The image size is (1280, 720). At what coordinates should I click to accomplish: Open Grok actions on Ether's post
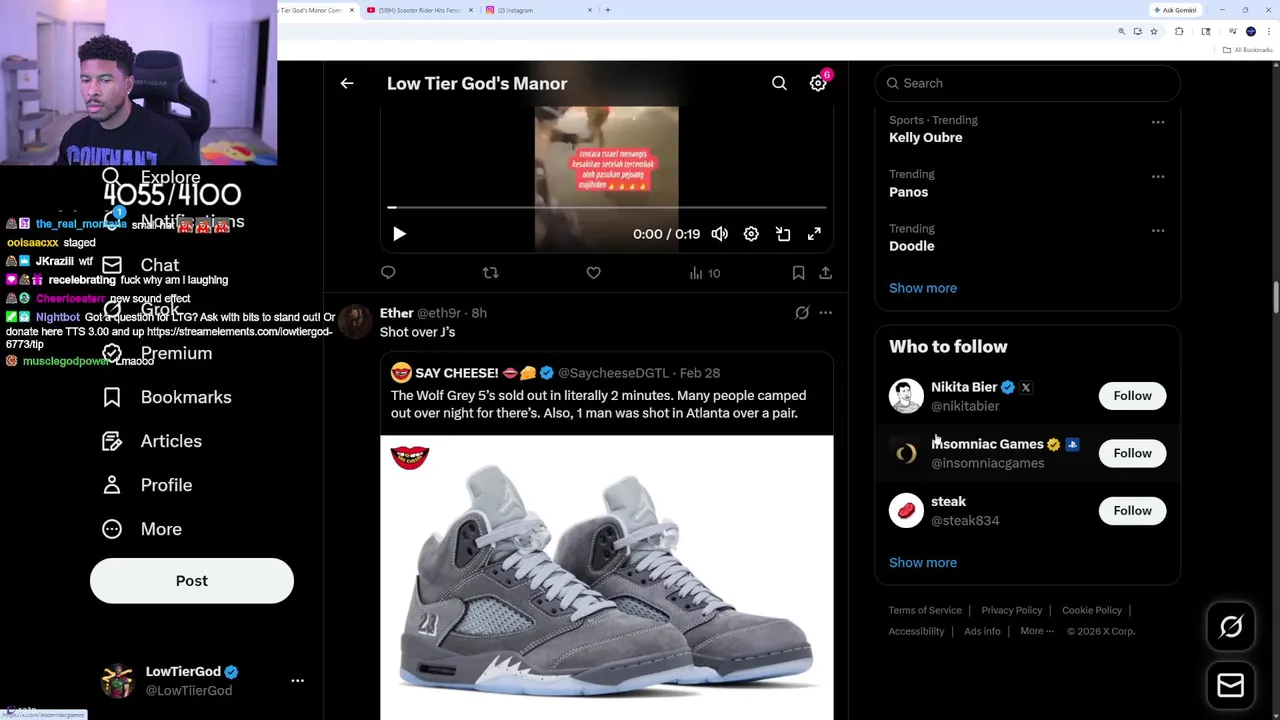[802, 313]
